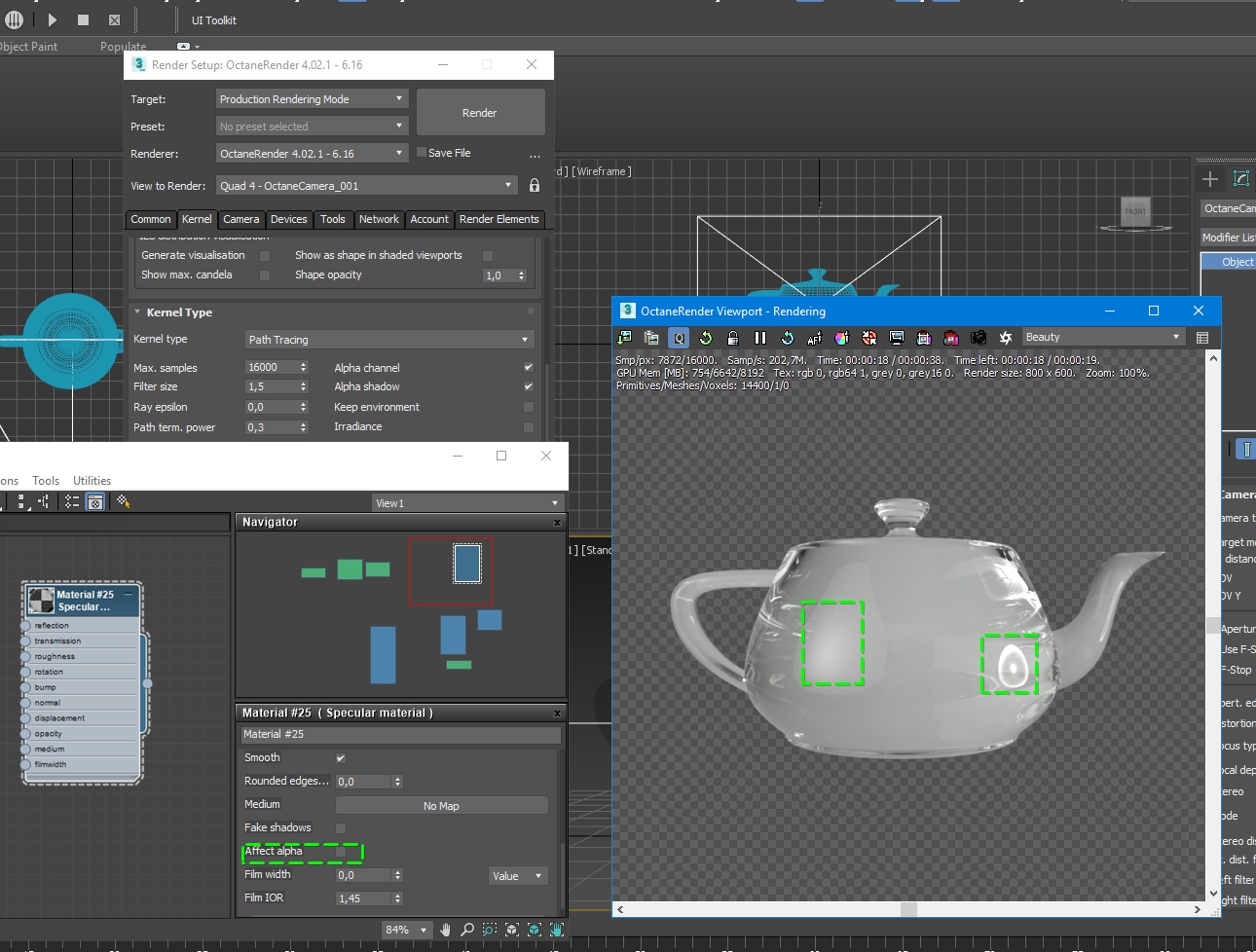The width and height of the screenshot is (1256, 952).
Task: Click the Max. samples input field
Action: coord(271,367)
